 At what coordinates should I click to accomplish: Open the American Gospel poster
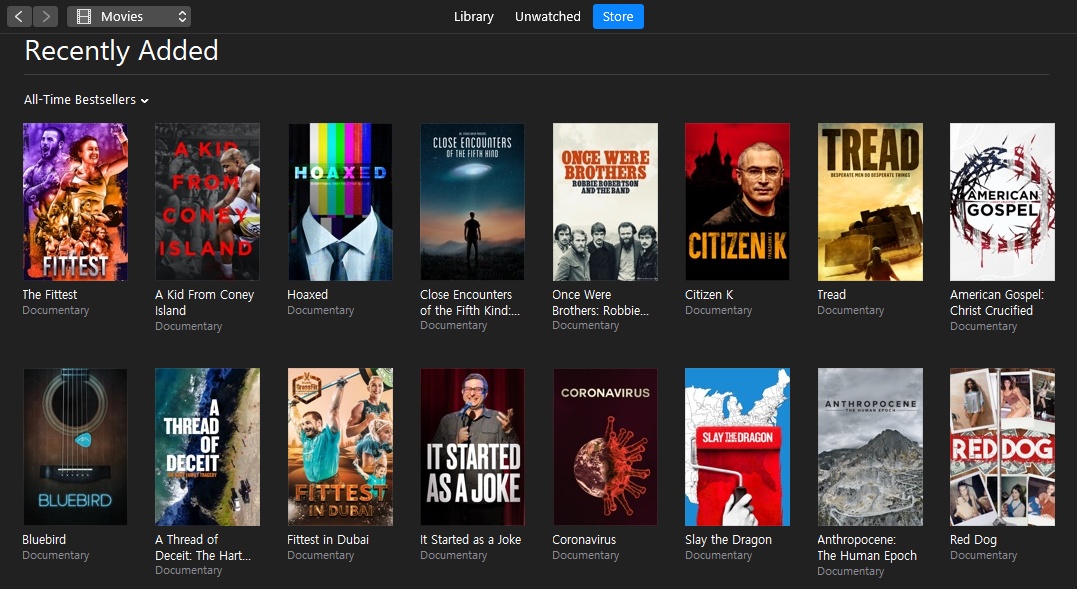click(1002, 202)
